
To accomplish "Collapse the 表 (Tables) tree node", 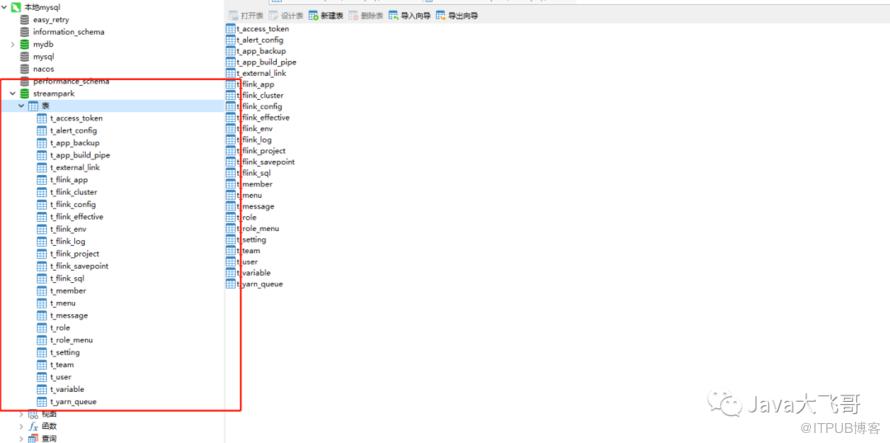I will pyautogui.click(x=22, y=106).
